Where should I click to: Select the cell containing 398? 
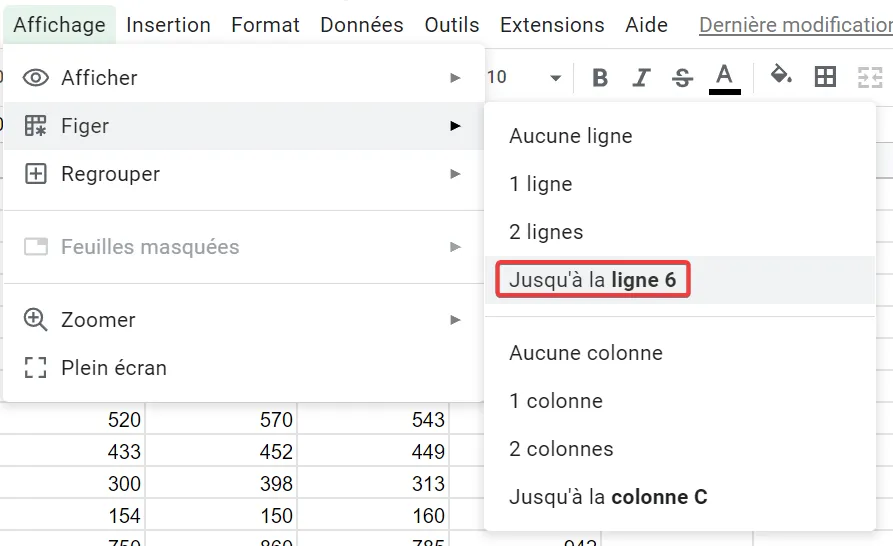click(221, 483)
